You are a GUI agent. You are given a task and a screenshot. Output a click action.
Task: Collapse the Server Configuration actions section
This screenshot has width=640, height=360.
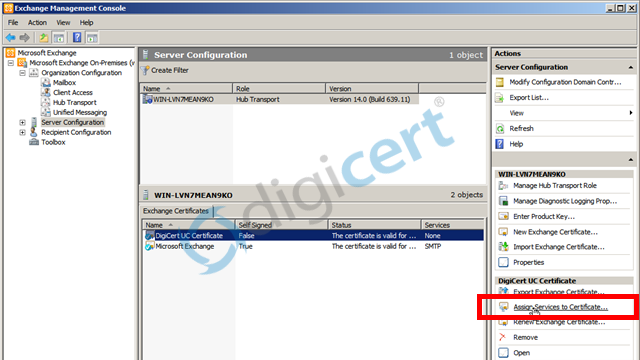click(x=631, y=67)
